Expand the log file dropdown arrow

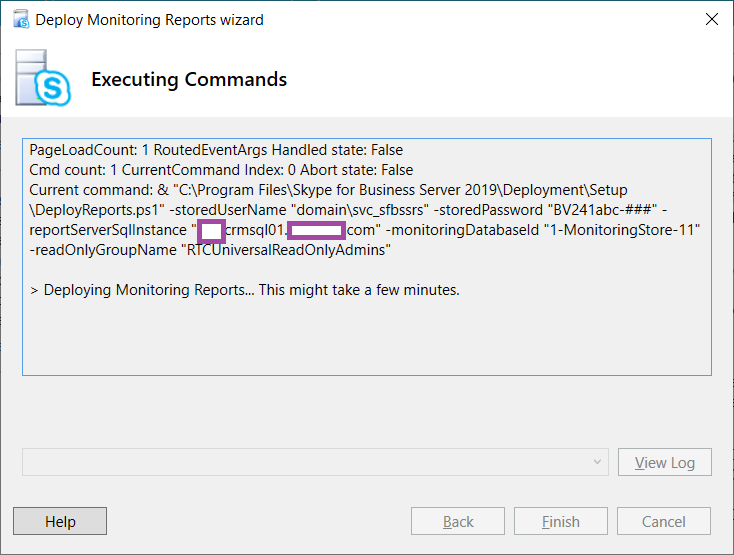(597, 462)
